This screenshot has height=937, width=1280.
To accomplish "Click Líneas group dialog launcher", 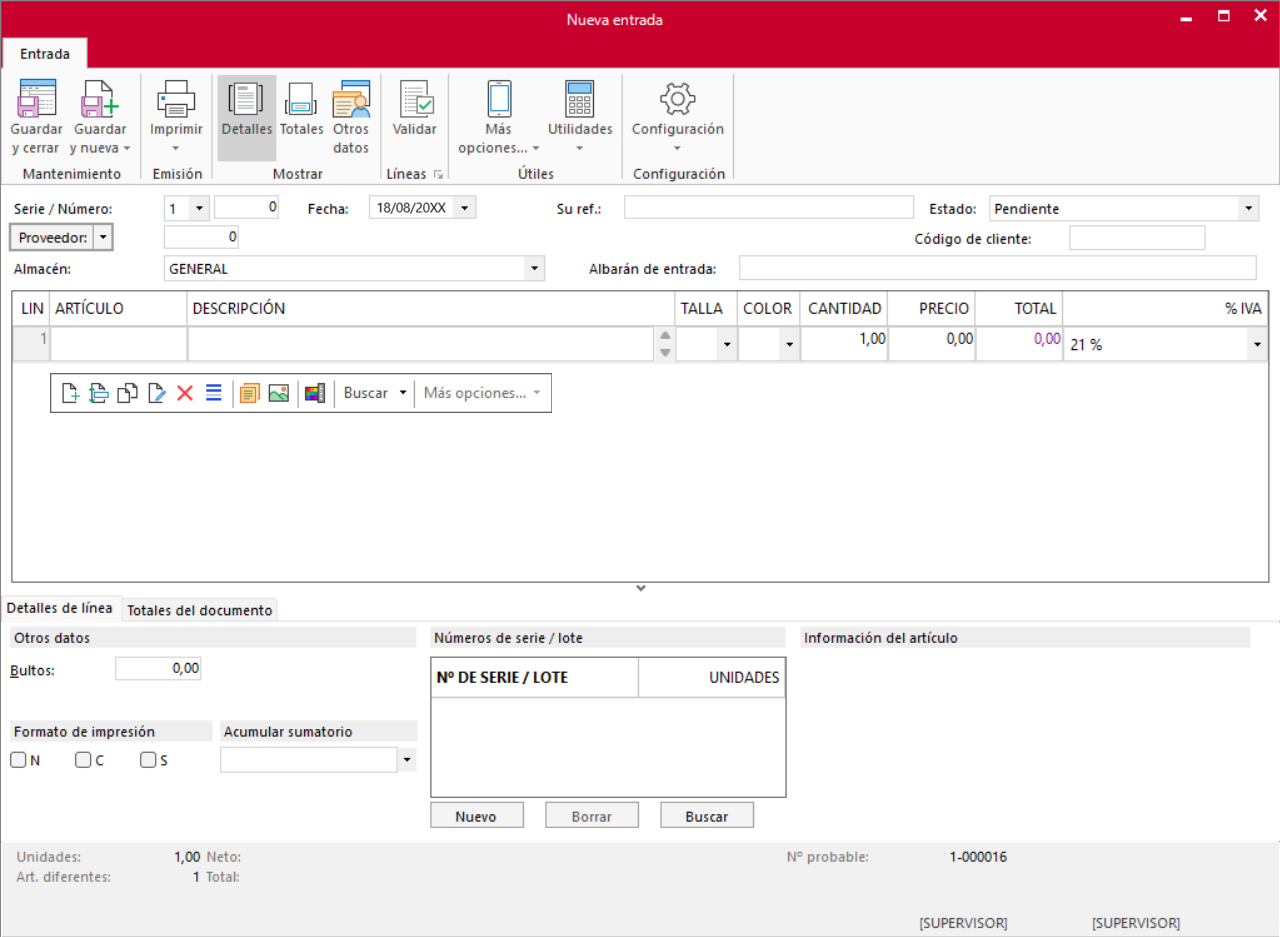I will 437,175.
